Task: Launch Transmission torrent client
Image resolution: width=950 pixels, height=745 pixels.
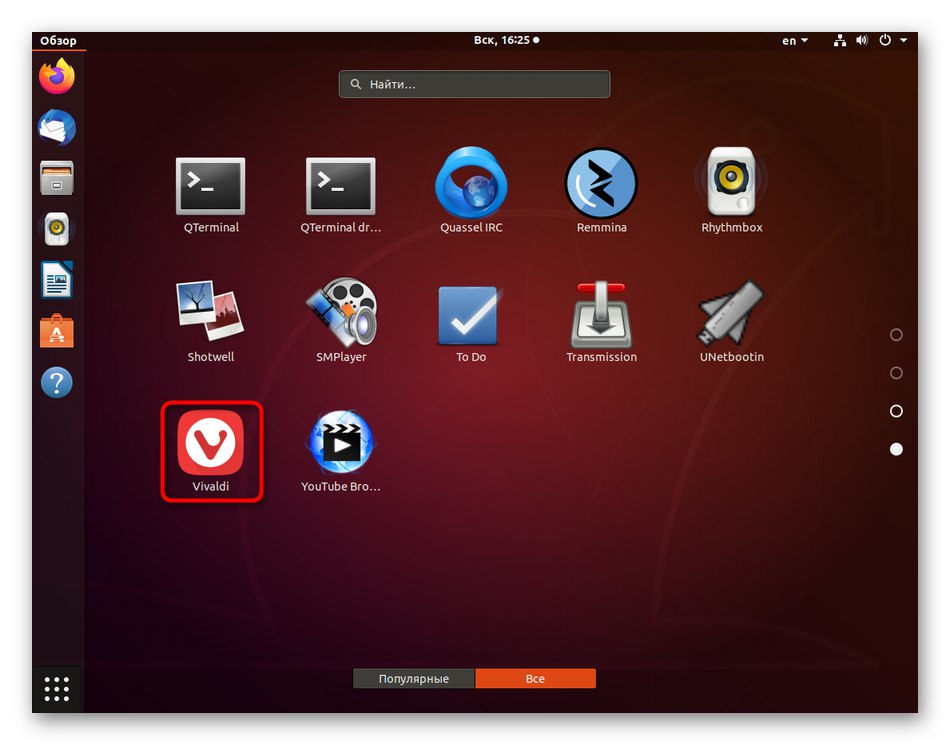Action: pos(601,321)
